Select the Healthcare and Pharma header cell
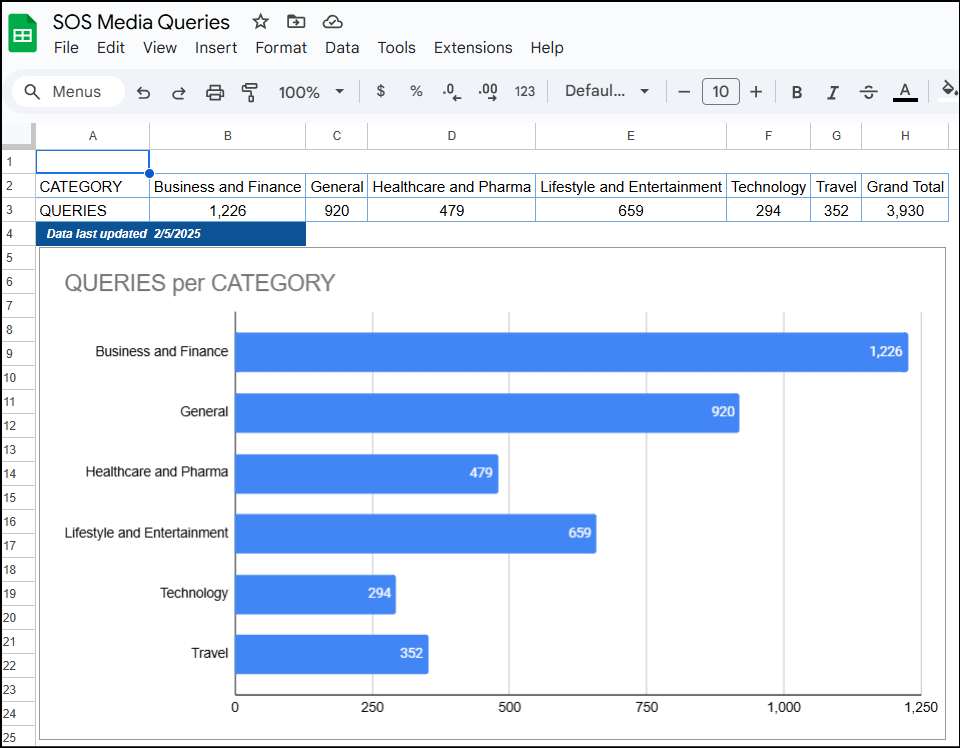This screenshot has width=960, height=748. [x=452, y=186]
